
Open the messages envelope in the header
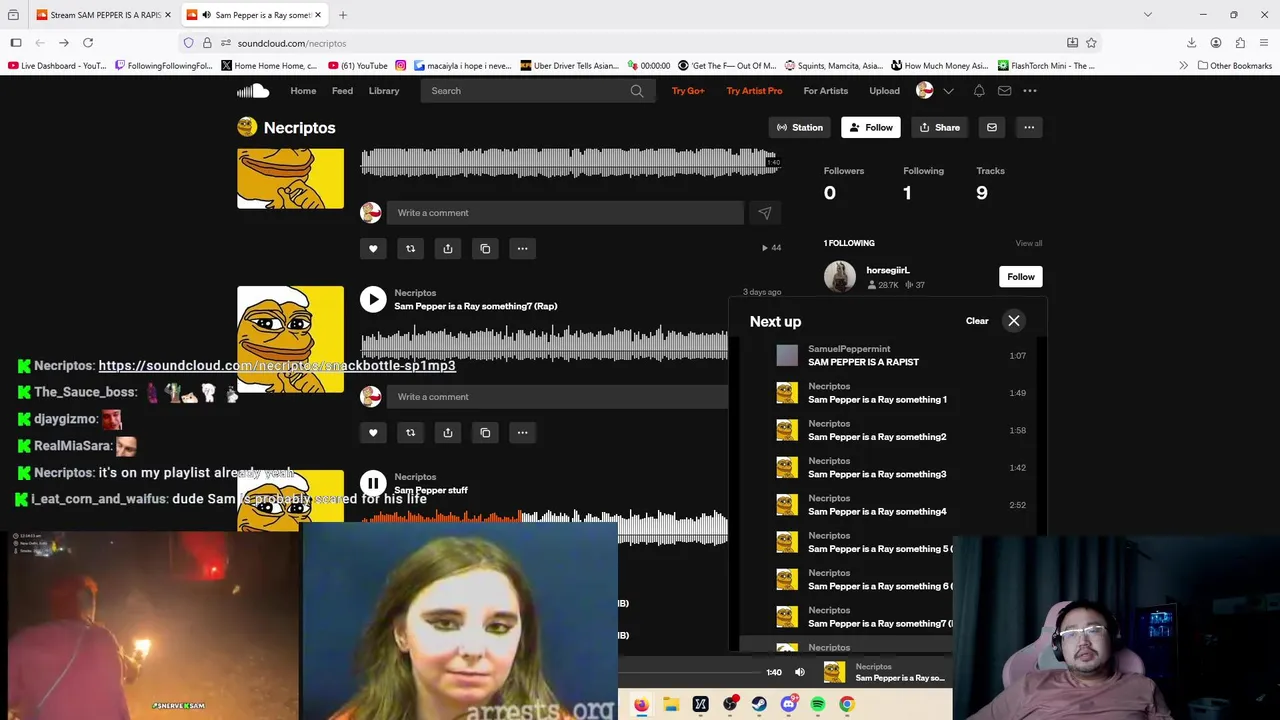tap(1004, 91)
